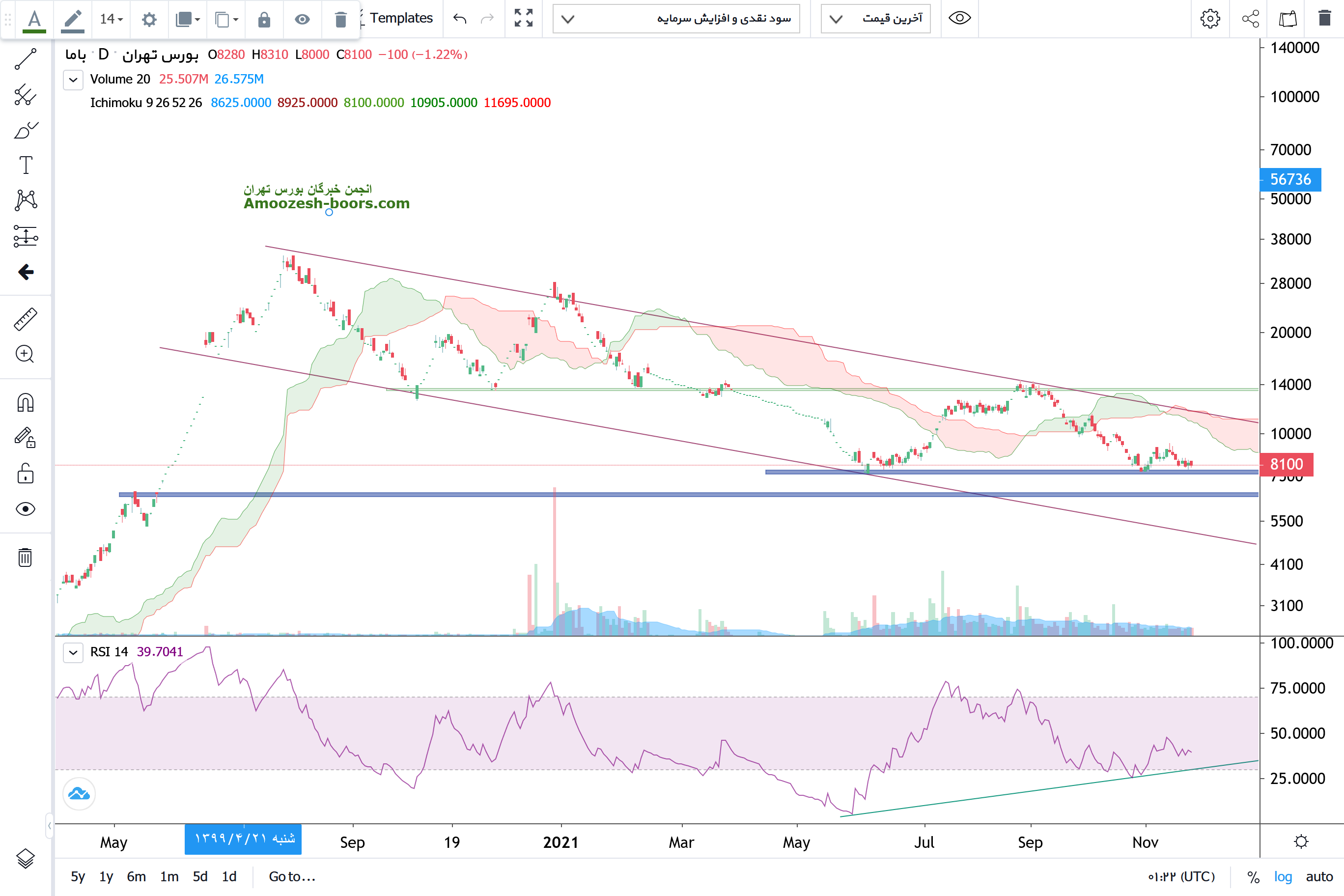Collapse the Volume indicator legend chevron
The image size is (1344, 896).
tap(73, 80)
